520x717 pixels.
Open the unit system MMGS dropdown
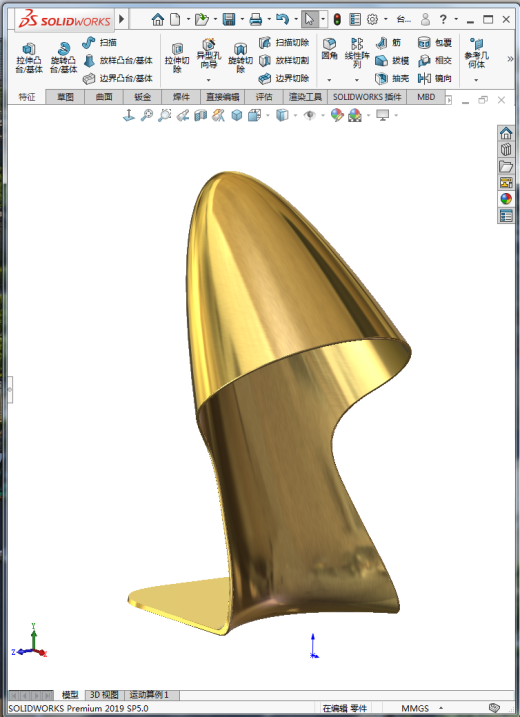pyautogui.click(x=441, y=708)
